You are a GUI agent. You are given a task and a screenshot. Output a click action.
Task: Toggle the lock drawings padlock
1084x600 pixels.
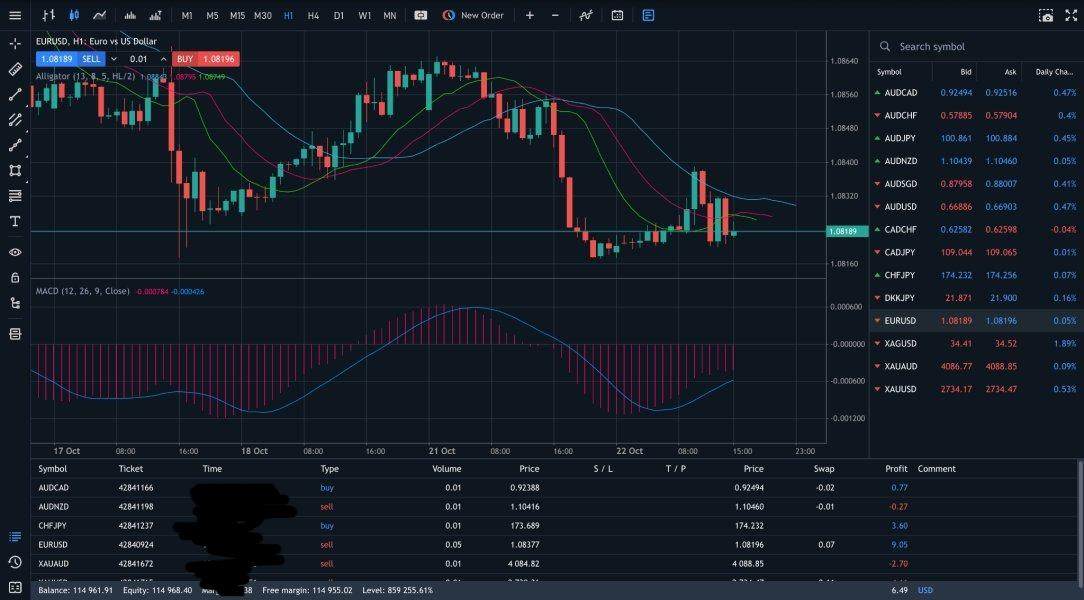coord(15,278)
